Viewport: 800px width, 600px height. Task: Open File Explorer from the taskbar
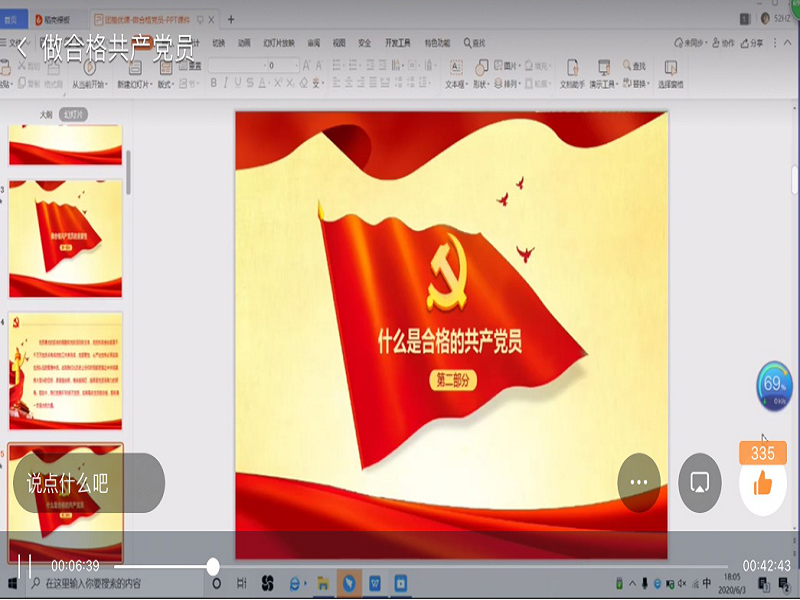[x=323, y=583]
